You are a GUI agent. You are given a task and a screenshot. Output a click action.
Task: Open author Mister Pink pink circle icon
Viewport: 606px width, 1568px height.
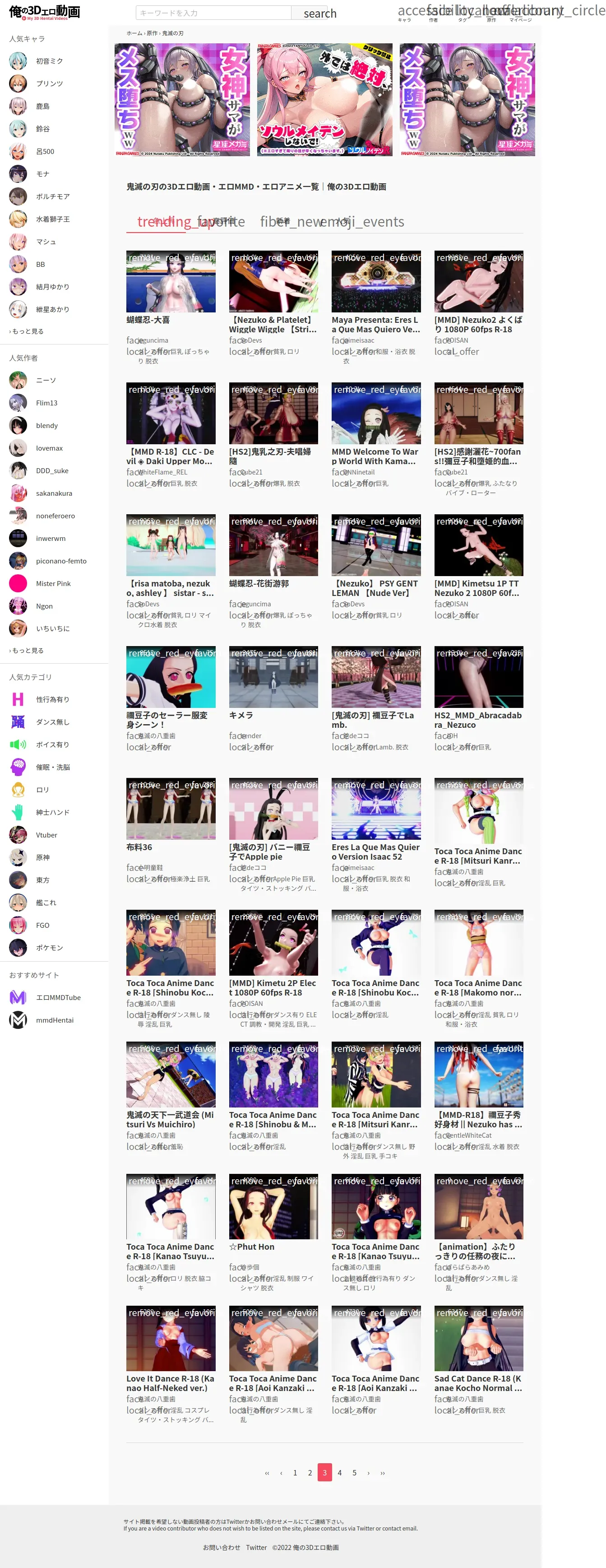click(x=18, y=583)
